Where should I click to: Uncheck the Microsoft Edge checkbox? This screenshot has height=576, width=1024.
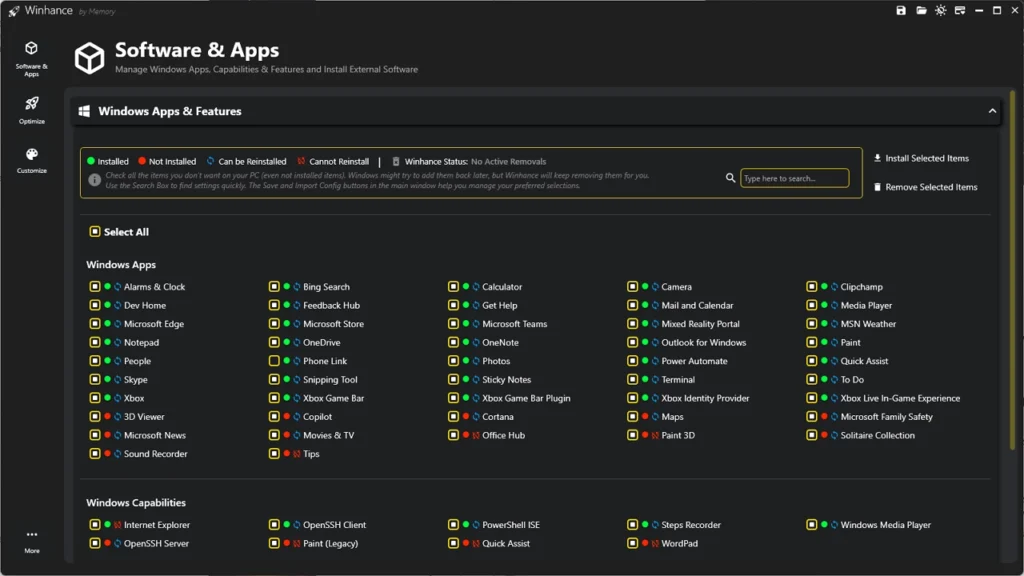pyautogui.click(x=95, y=324)
